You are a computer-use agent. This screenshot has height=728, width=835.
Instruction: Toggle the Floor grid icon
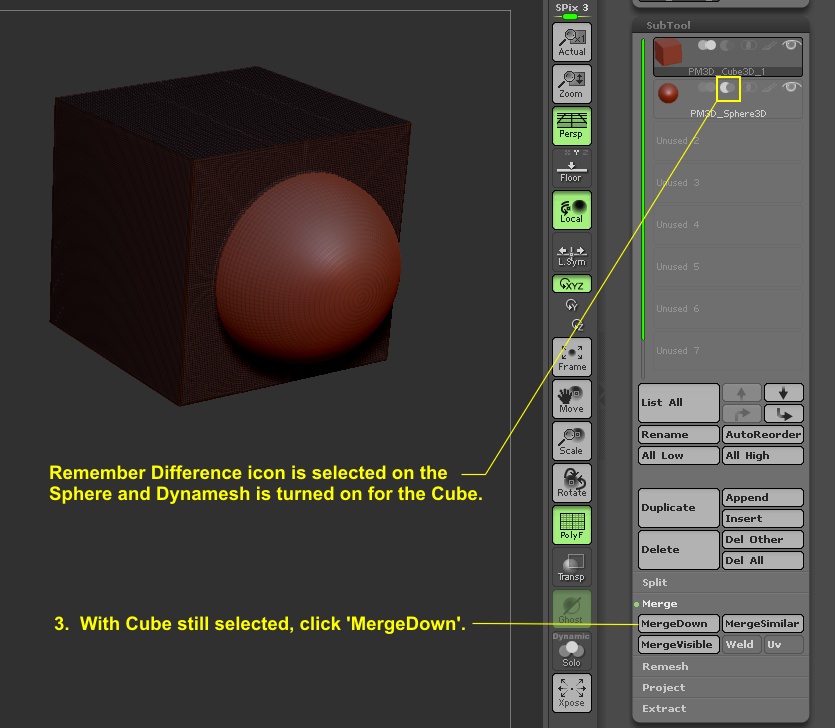(571, 168)
